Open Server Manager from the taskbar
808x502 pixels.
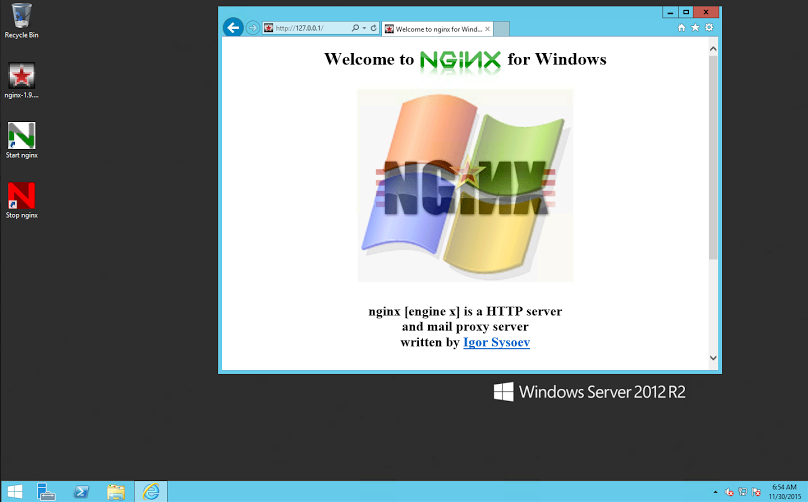pyautogui.click(x=46, y=492)
